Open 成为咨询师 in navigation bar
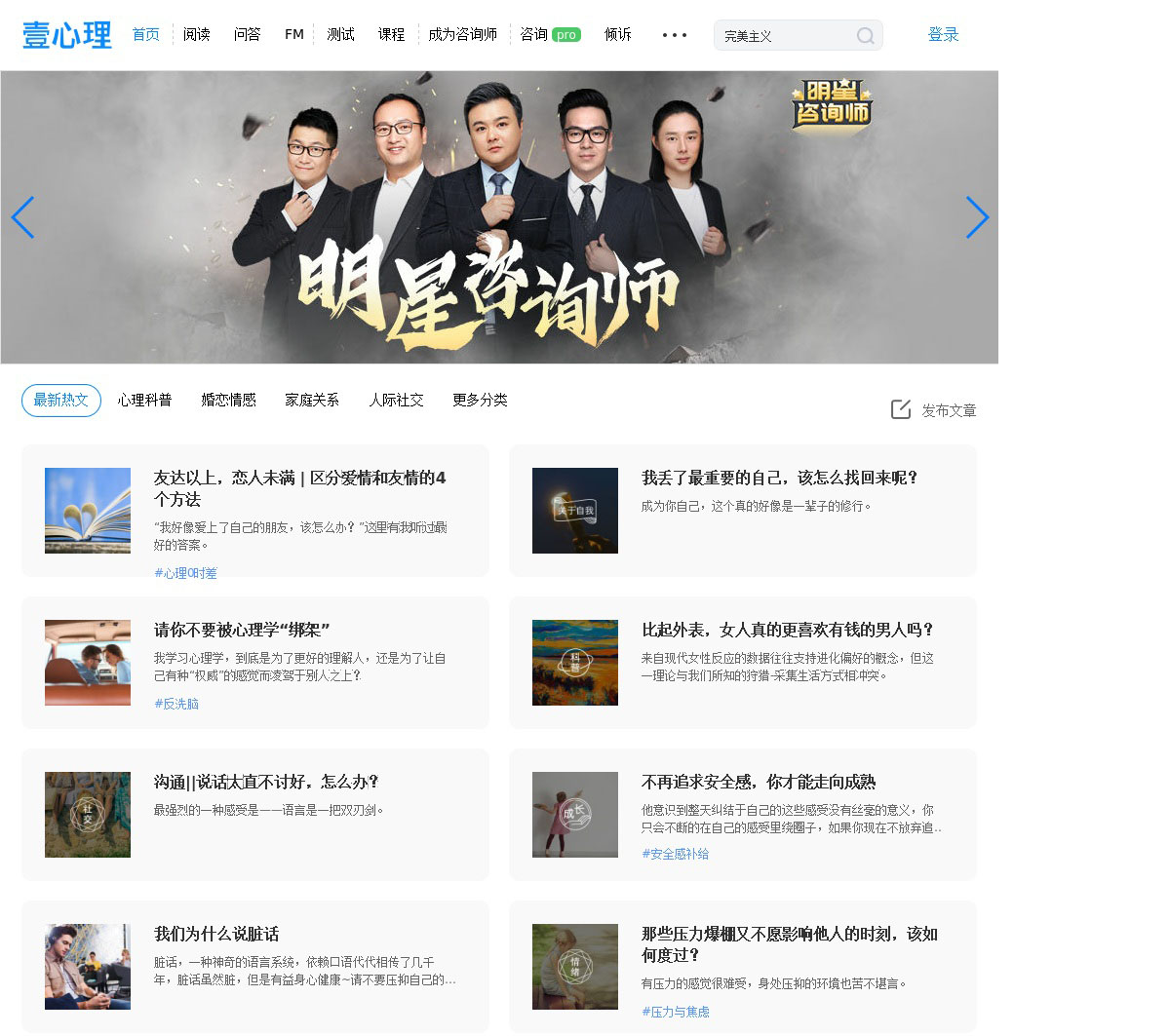Screen dimensions: 1170x1036 tap(463, 34)
